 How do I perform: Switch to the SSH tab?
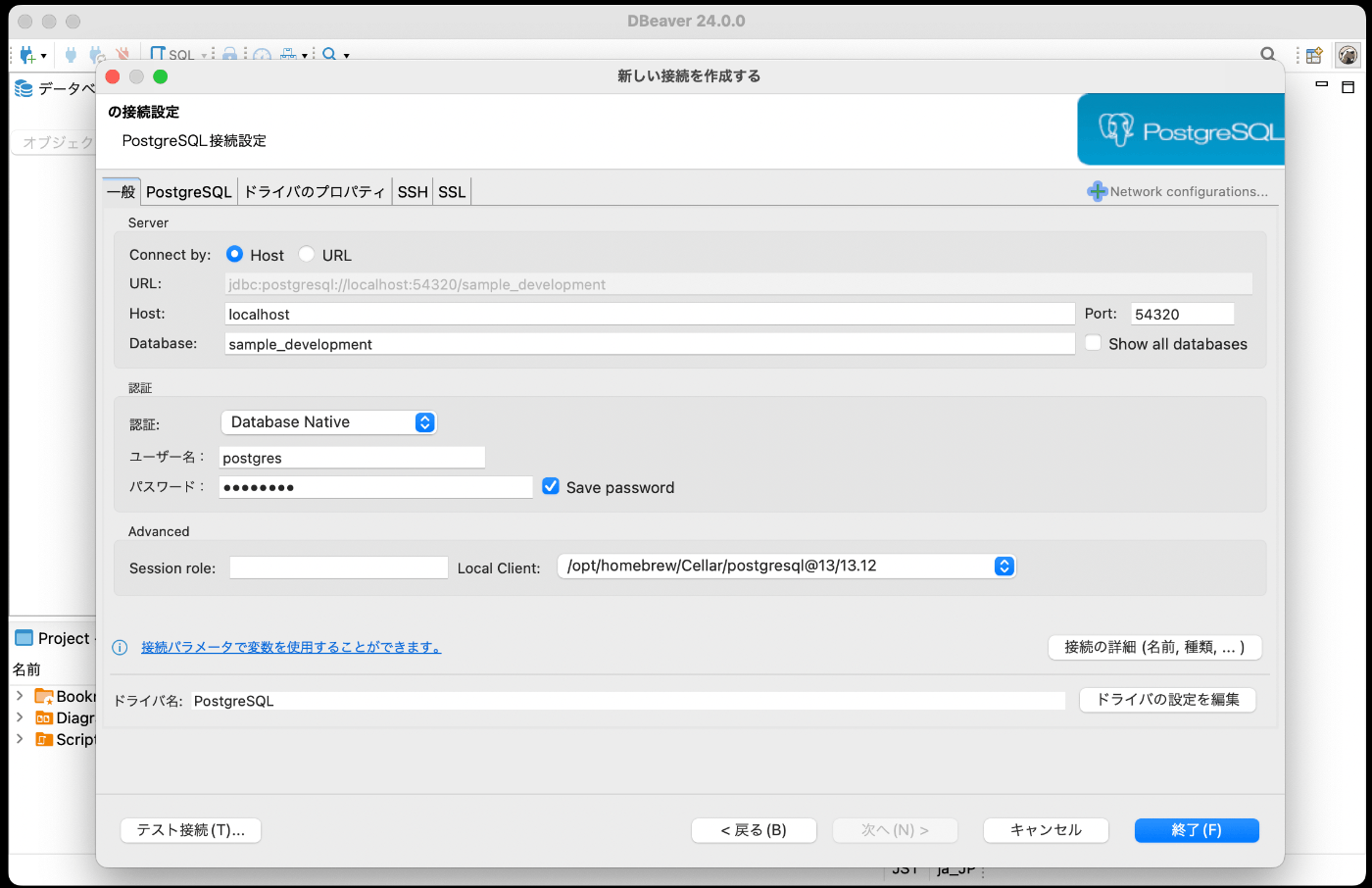(413, 191)
